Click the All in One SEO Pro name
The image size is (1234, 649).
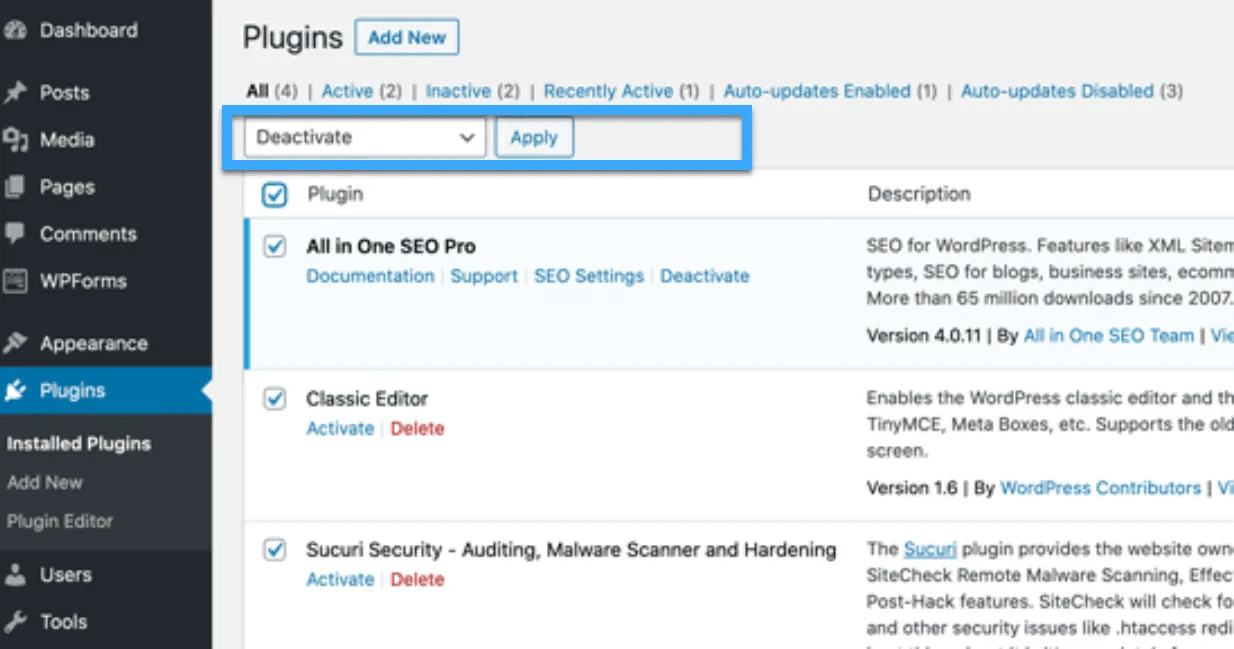pos(391,246)
